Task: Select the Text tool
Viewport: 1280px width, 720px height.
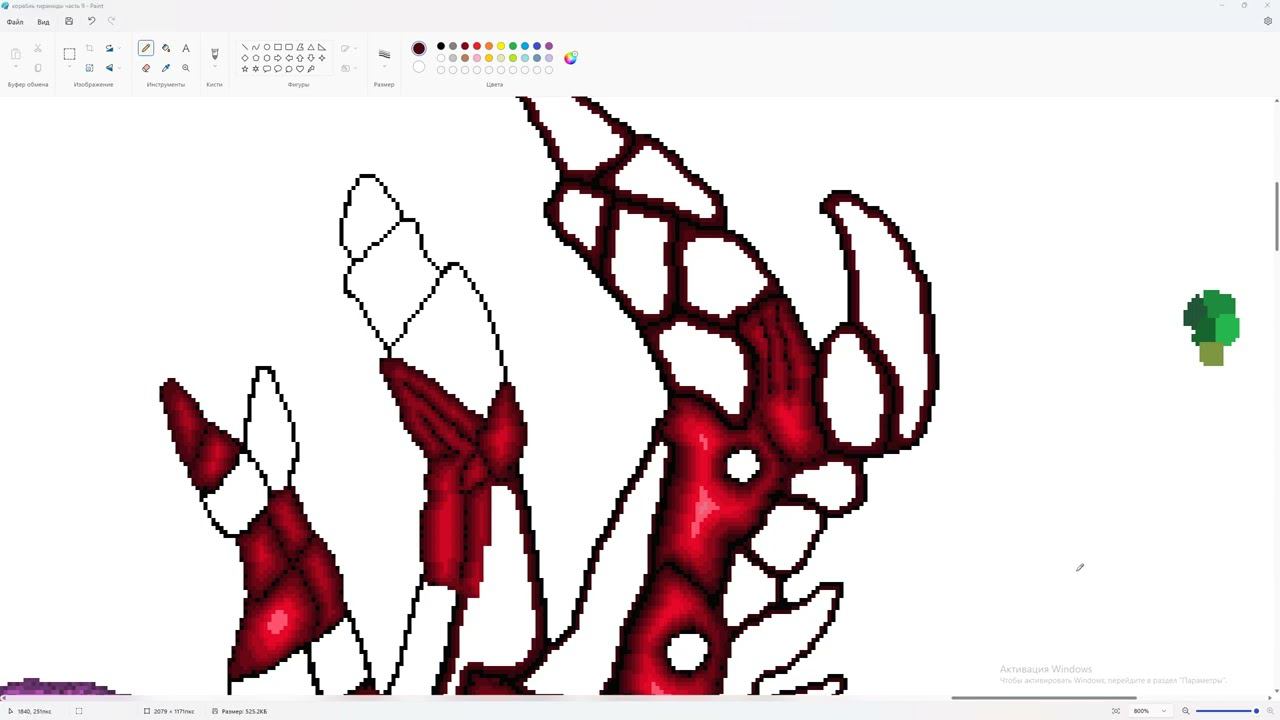Action: pyautogui.click(x=185, y=48)
